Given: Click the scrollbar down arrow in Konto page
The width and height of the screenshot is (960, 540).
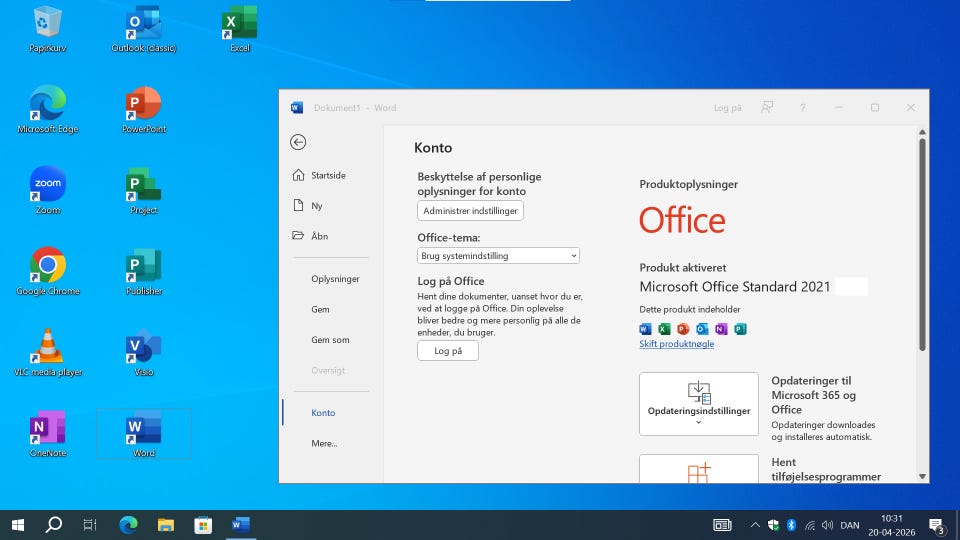Looking at the screenshot, I should 922,476.
